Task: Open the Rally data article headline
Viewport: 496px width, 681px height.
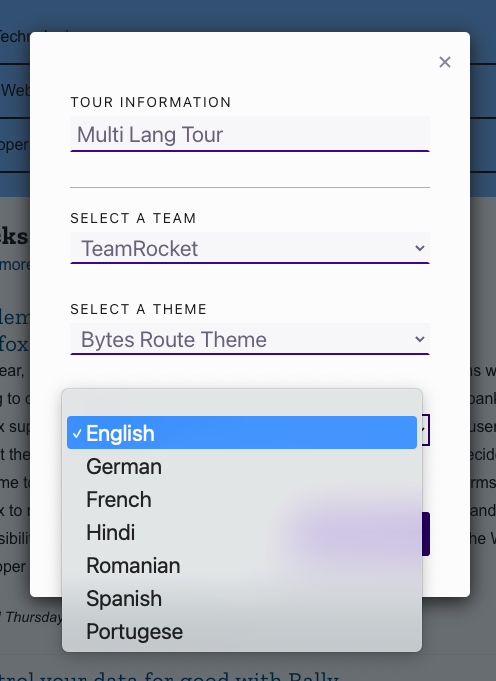Action: pos(169,675)
